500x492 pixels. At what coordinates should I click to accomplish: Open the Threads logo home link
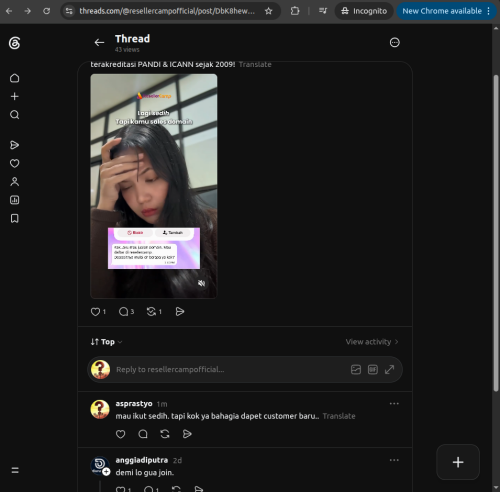(14, 43)
